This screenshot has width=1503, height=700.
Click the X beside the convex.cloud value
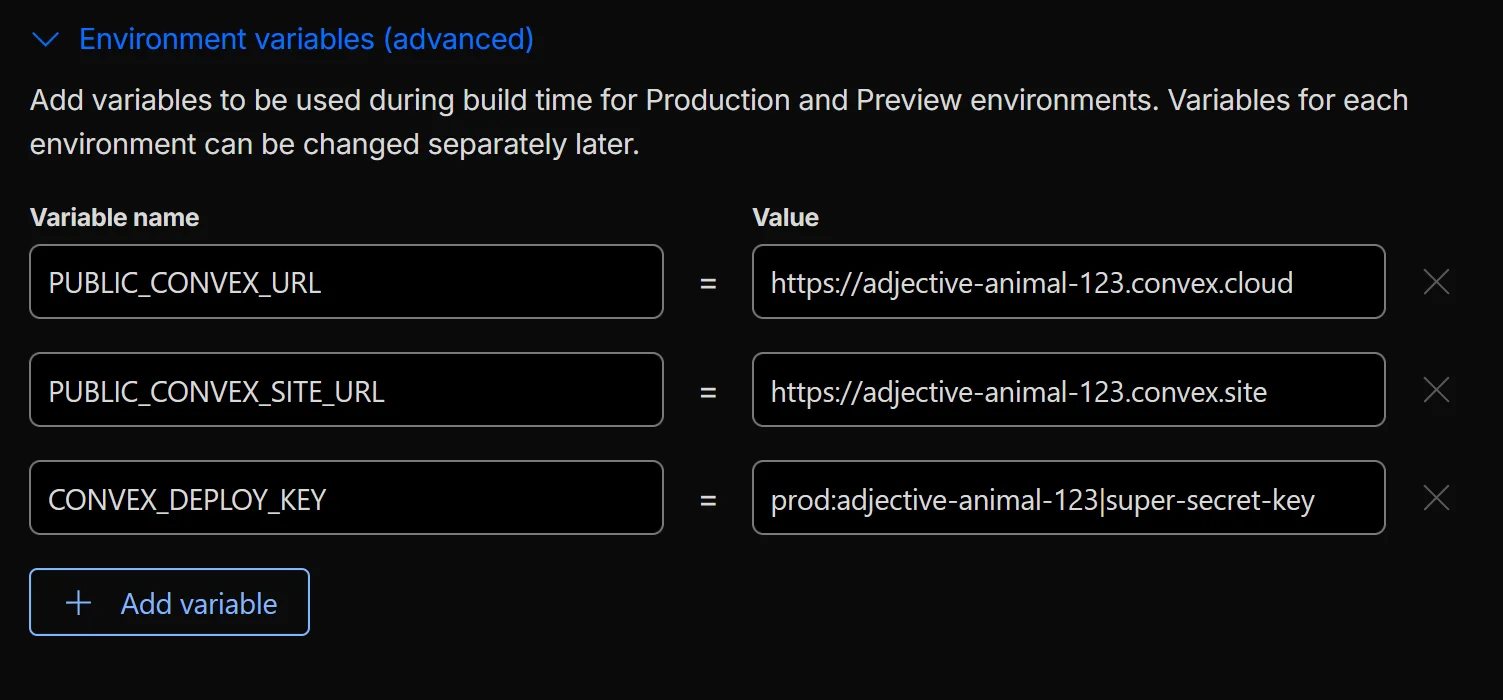(1436, 282)
